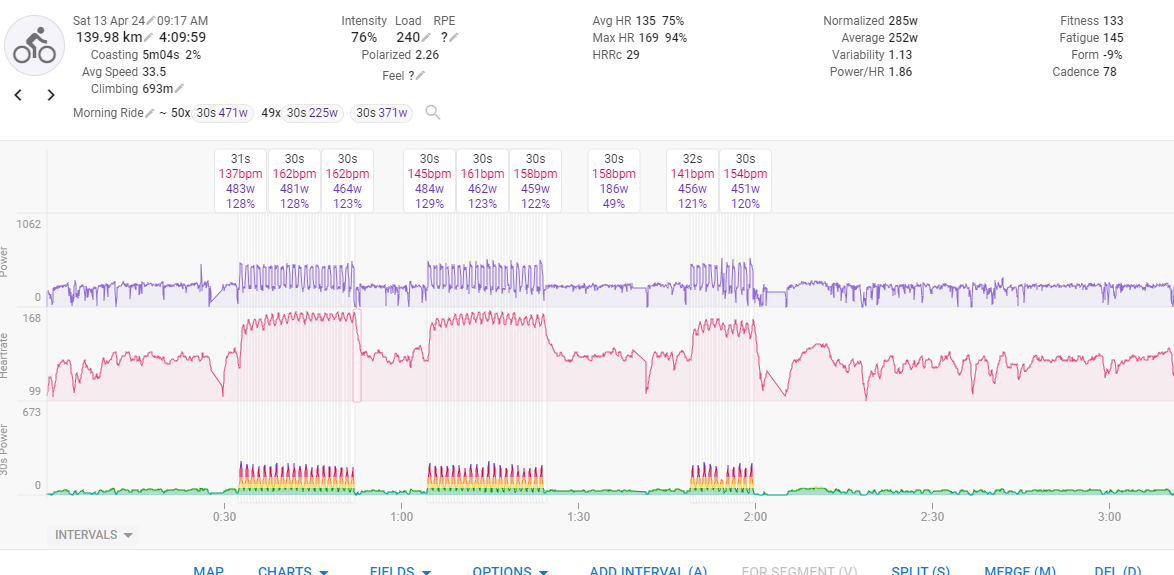
Task: Select the 31s 483w first interval label
Action: [x=241, y=181]
